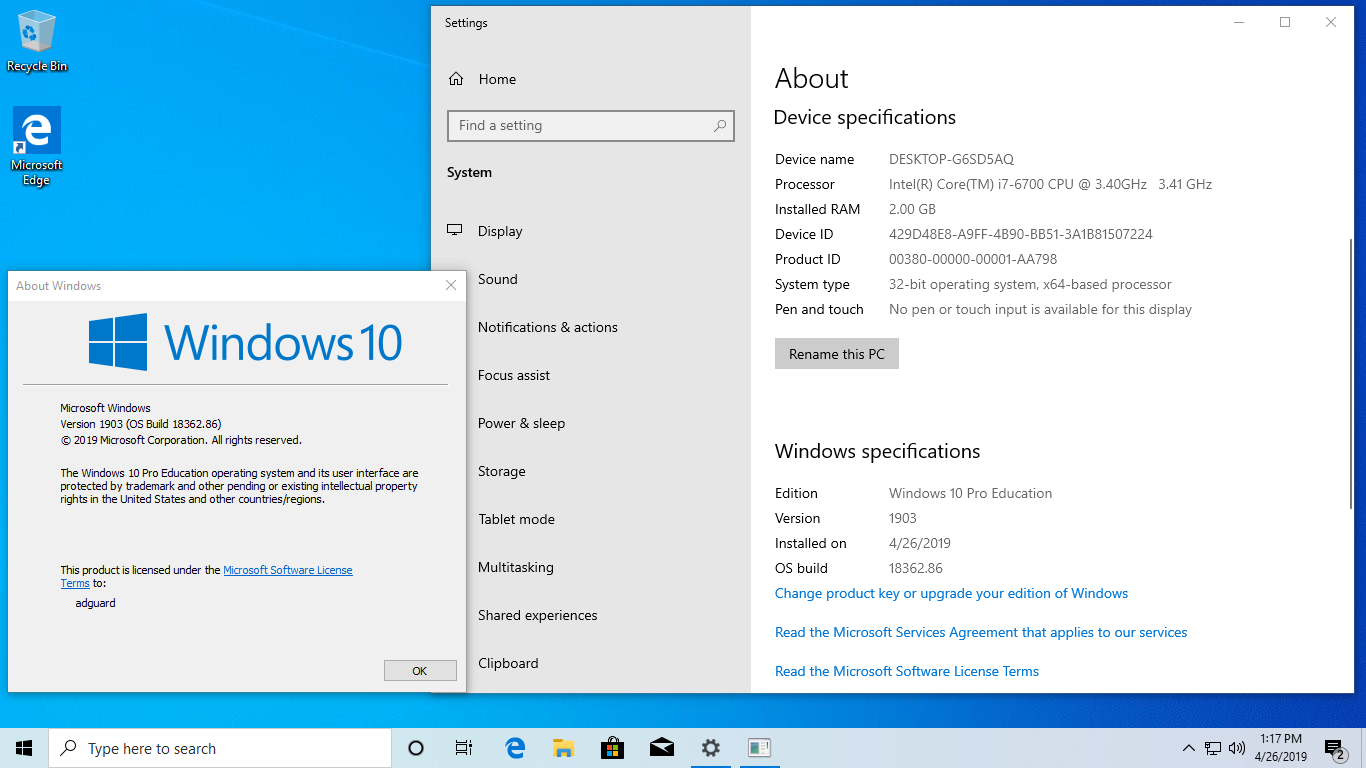Click the Home icon in Settings

(456, 79)
